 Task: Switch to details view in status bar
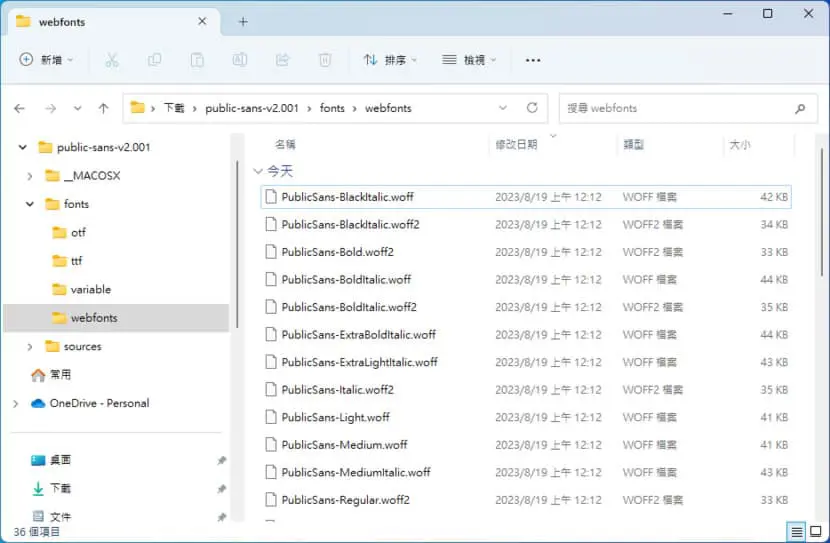(797, 531)
